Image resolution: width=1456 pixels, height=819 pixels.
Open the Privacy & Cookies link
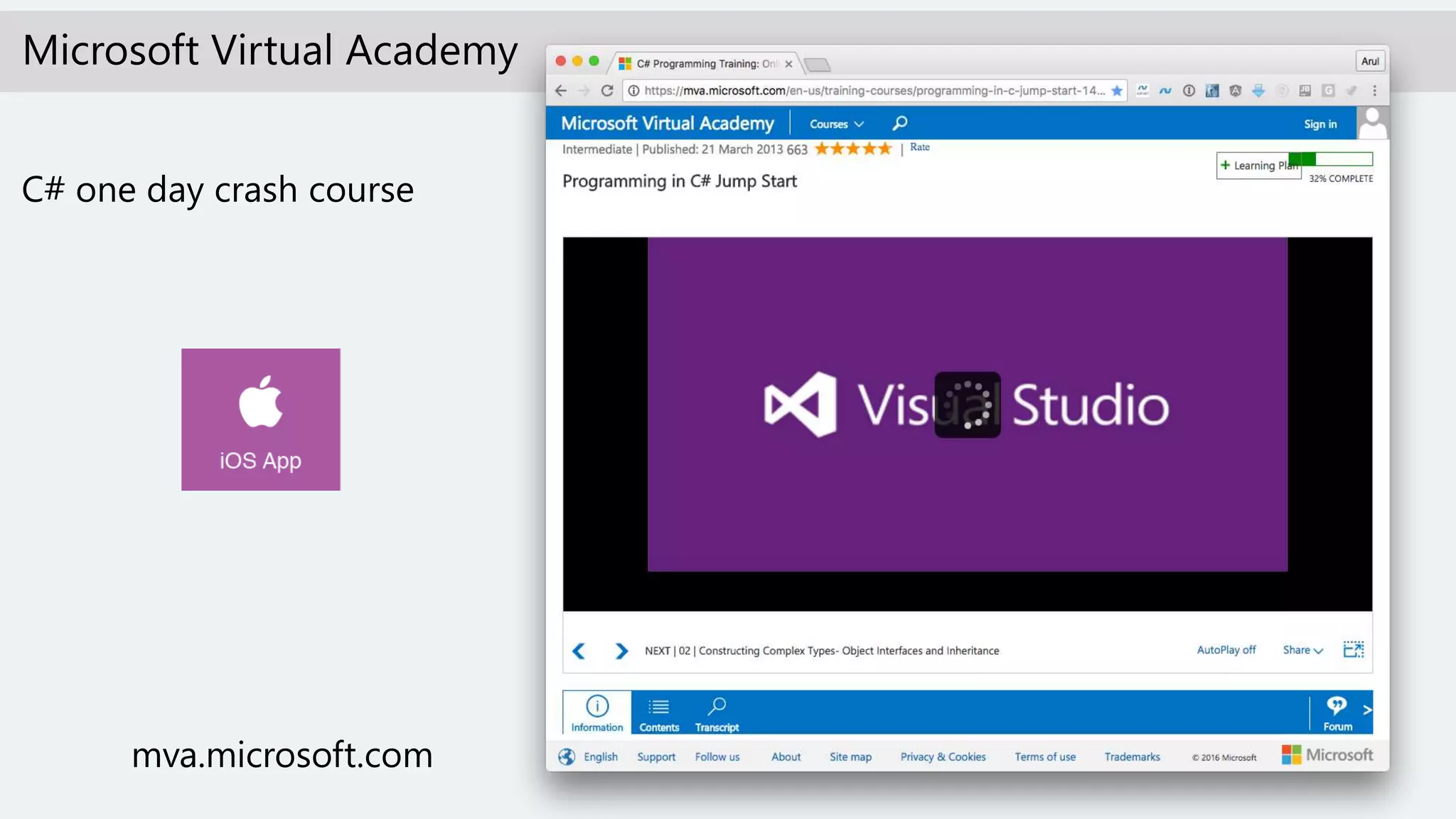[943, 757]
